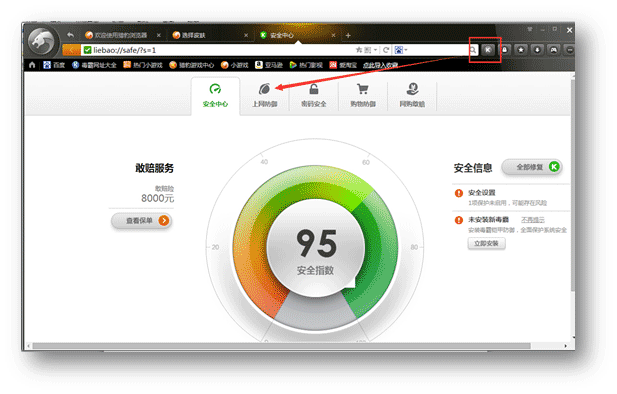Screen dimensions: 617x394
Task: Select the 购物防御 page tab with cart icon
Action: (x=363, y=96)
